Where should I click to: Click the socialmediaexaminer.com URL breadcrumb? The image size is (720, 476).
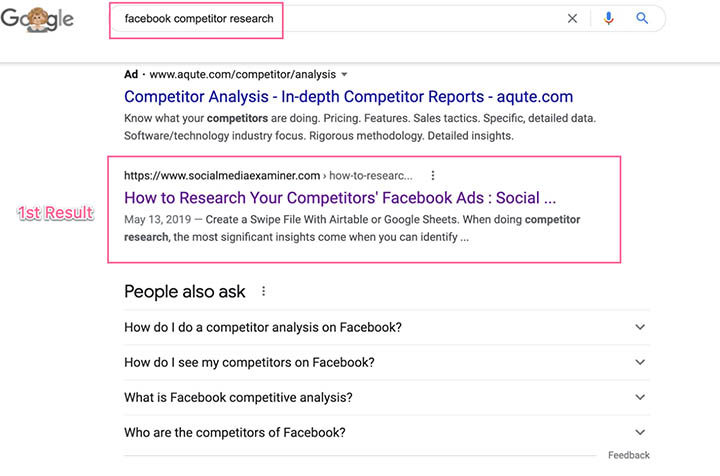point(222,175)
